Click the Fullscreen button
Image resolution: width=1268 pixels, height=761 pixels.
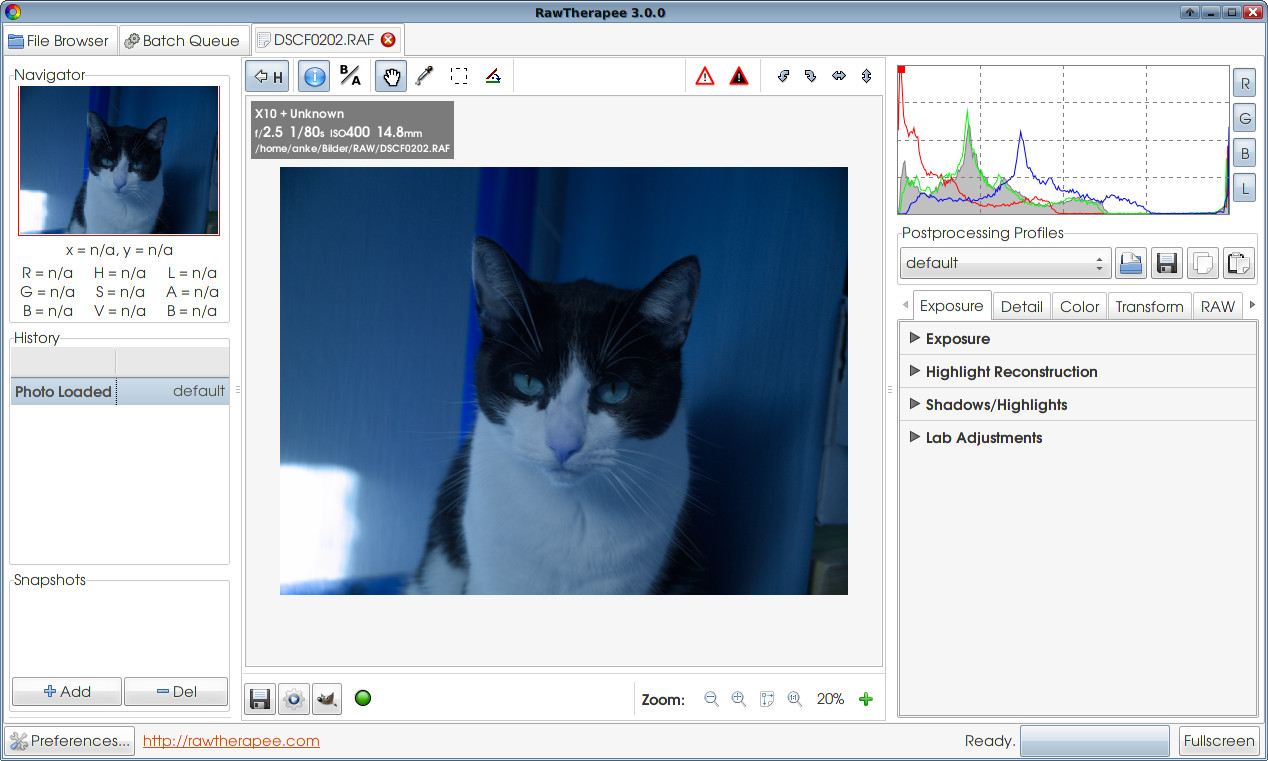pyautogui.click(x=1218, y=741)
